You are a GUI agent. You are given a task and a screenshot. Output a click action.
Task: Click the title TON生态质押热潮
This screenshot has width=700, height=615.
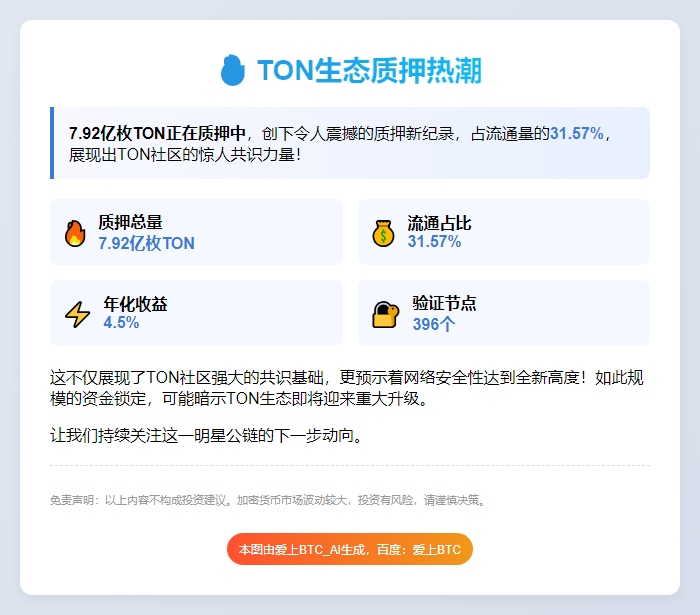coord(369,71)
